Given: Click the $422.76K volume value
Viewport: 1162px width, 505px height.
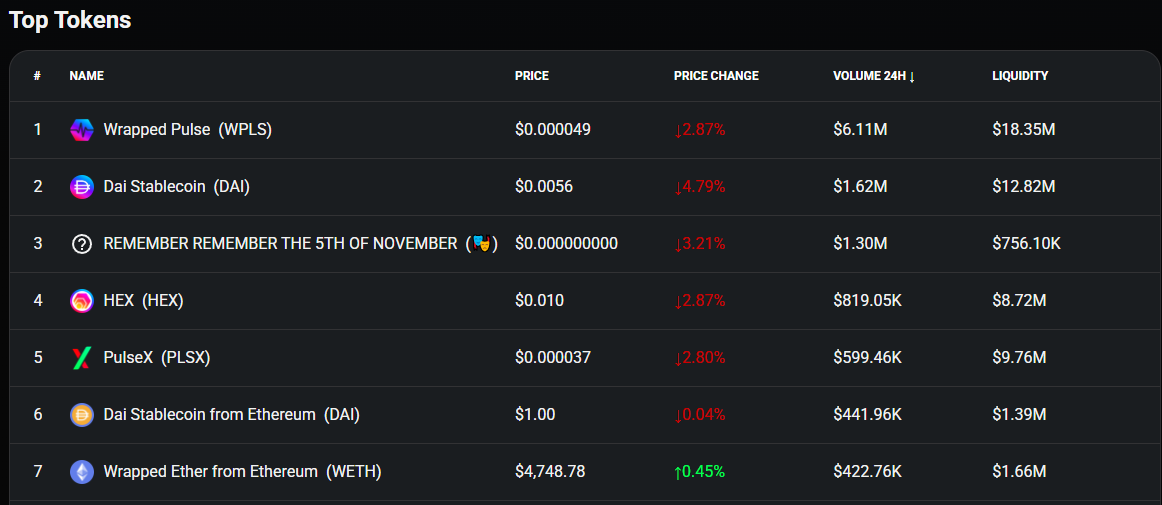Looking at the screenshot, I should [x=867, y=472].
